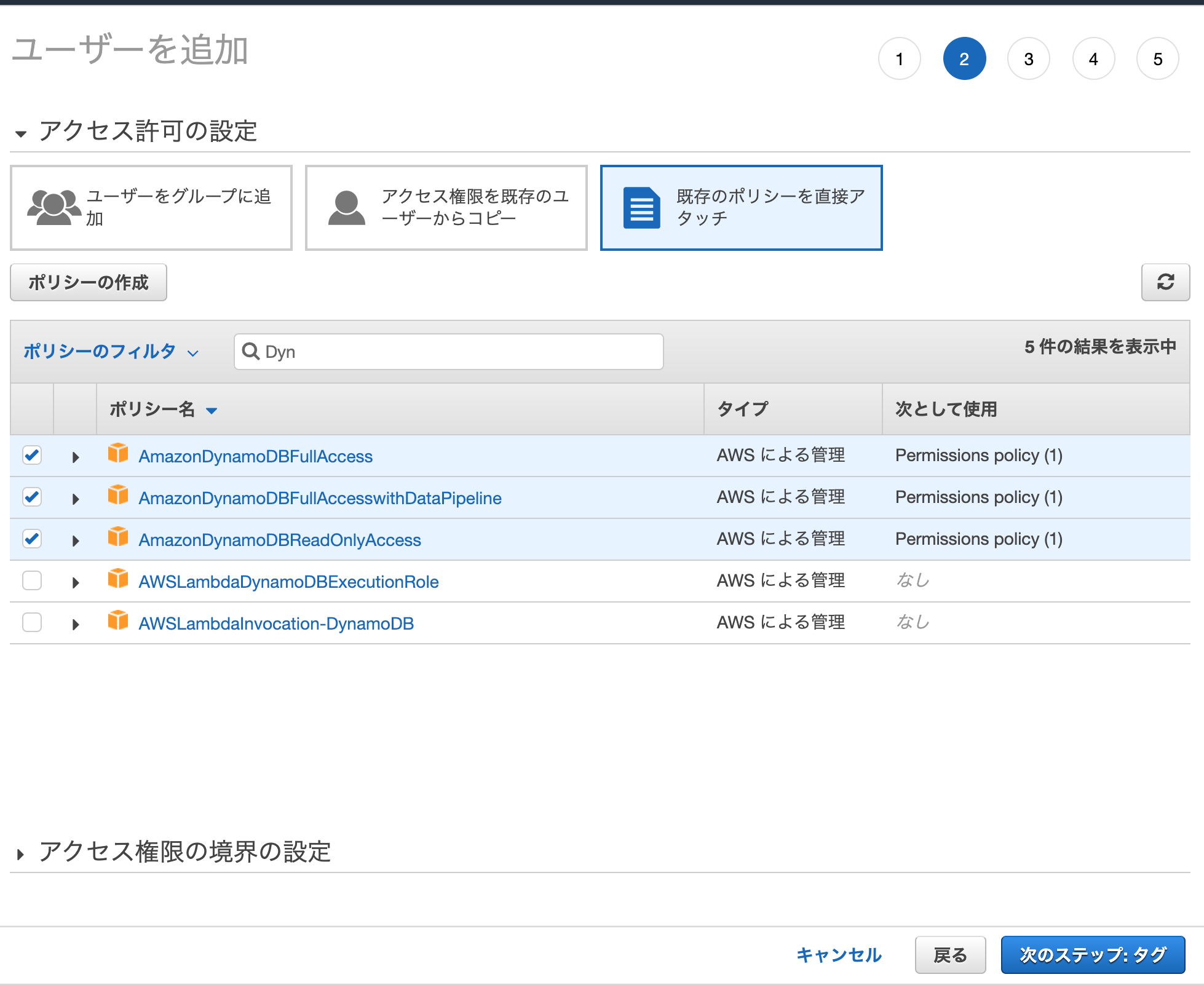Click the single user copy-permissions icon

point(347,207)
